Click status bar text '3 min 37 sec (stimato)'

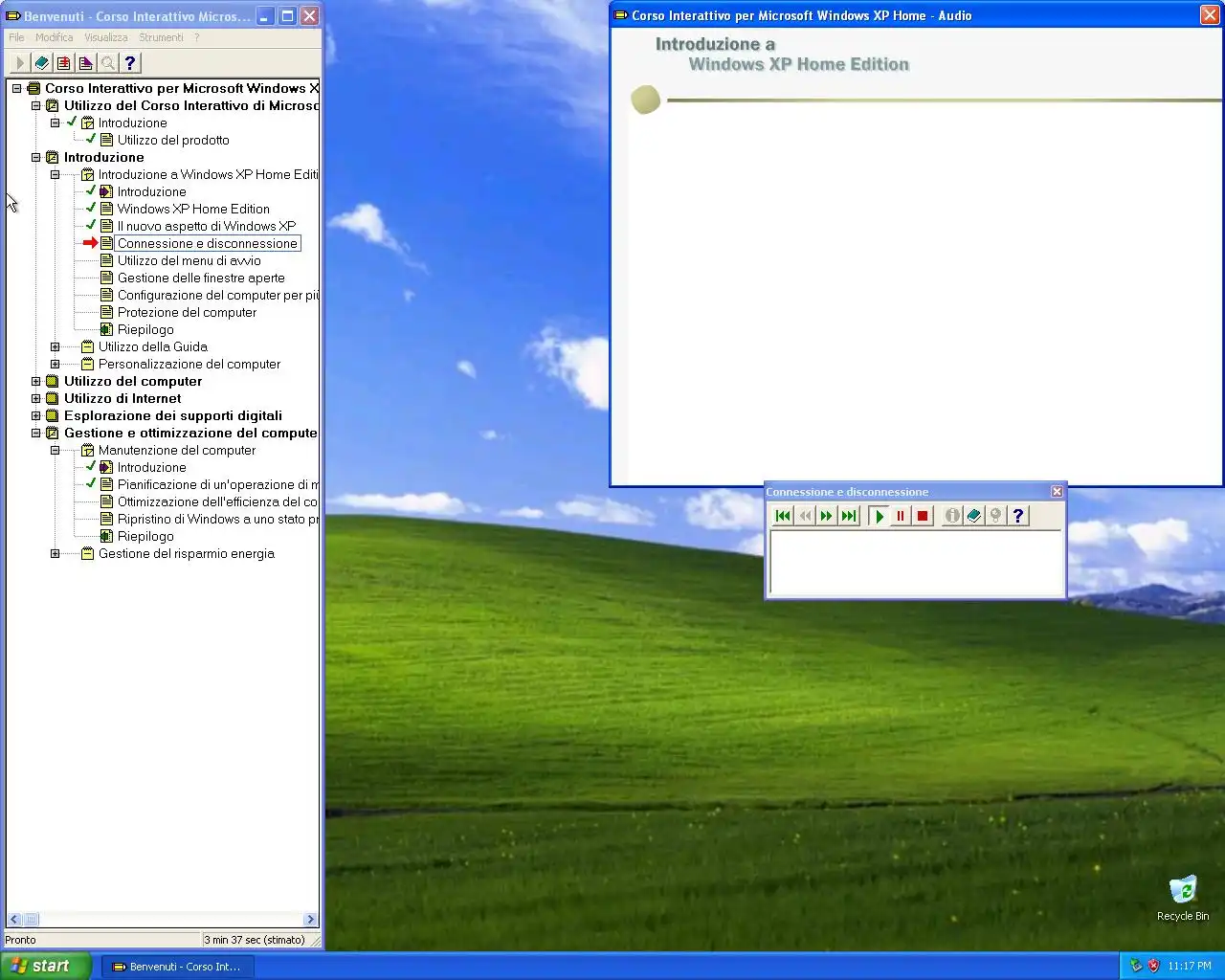coord(255,940)
